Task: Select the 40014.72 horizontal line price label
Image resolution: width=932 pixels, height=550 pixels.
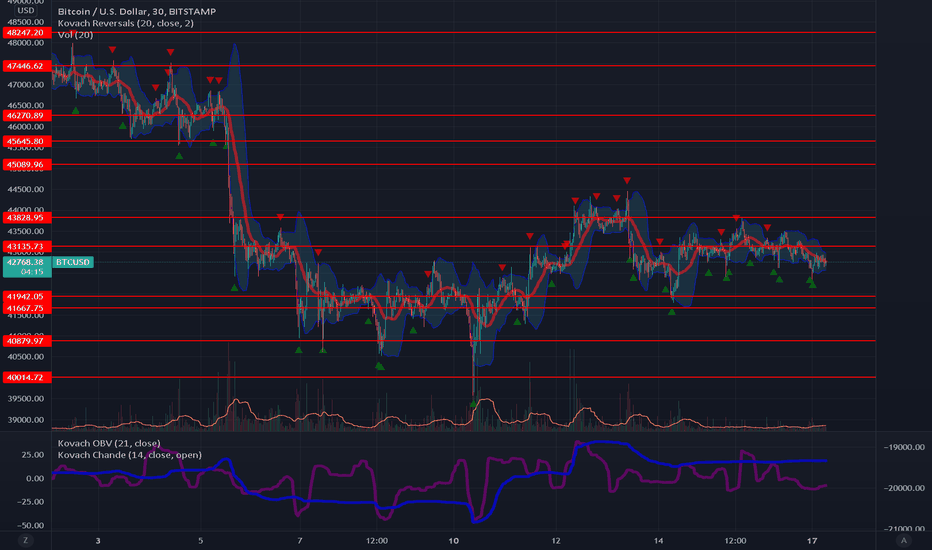Action: pos(27,378)
